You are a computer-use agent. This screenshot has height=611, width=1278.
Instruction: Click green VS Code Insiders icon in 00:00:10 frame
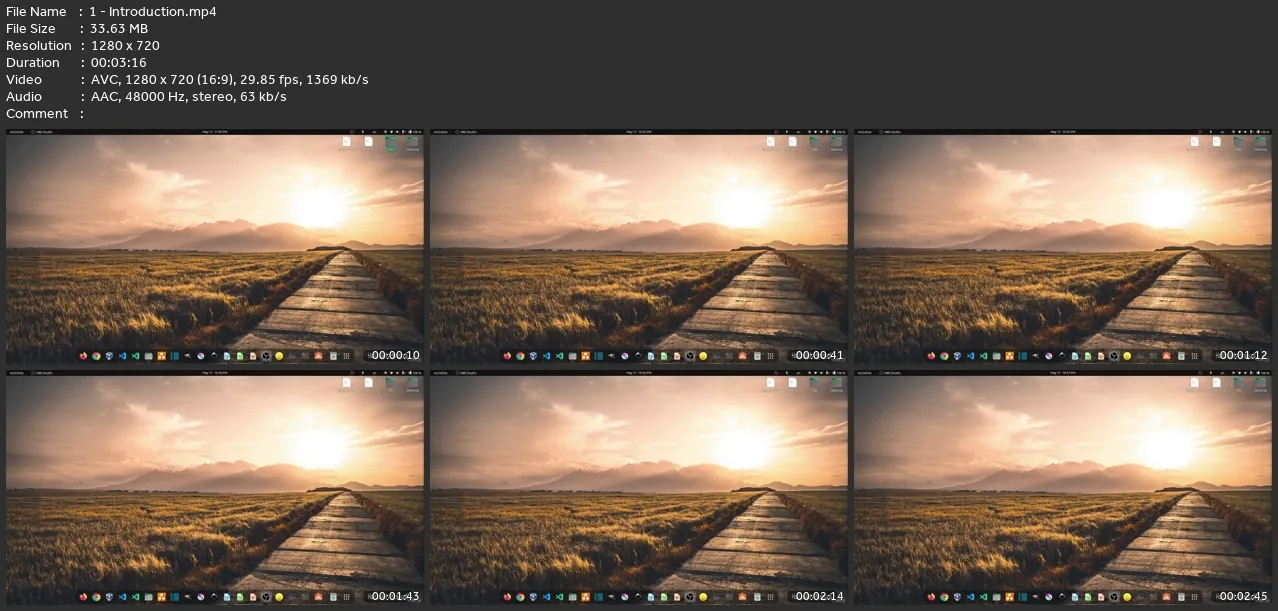tap(135, 355)
